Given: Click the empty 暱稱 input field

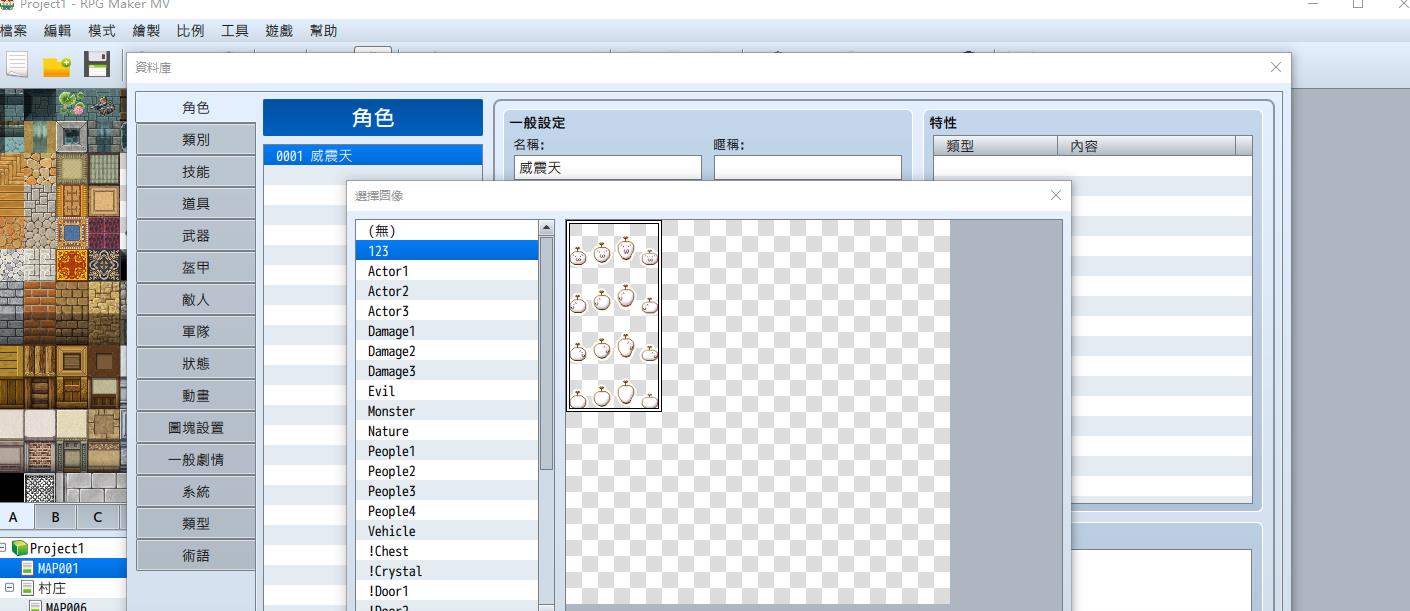Looking at the screenshot, I should pos(808,168).
